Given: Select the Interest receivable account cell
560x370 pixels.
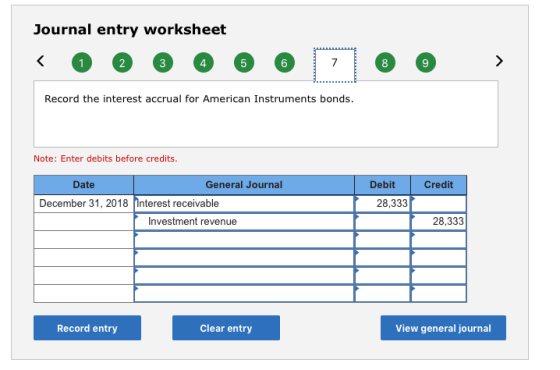Looking at the screenshot, I should point(244,204).
